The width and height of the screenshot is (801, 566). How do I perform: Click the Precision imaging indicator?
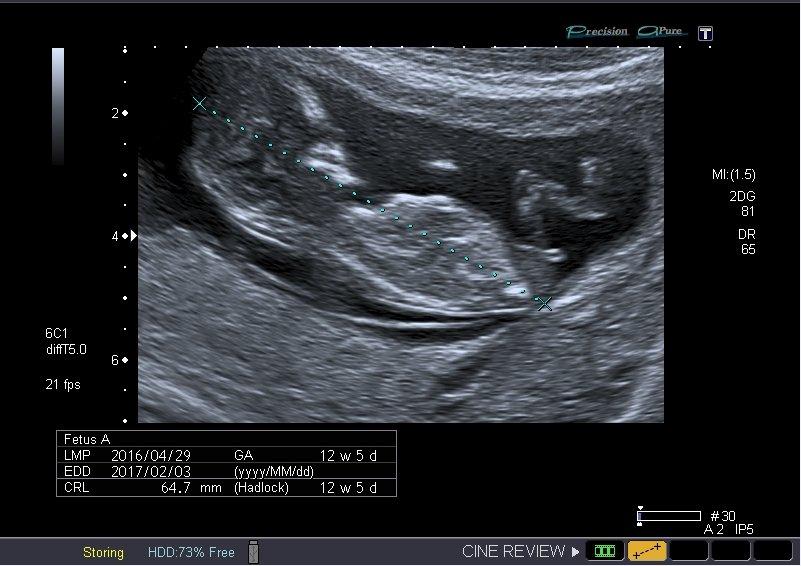click(x=597, y=32)
